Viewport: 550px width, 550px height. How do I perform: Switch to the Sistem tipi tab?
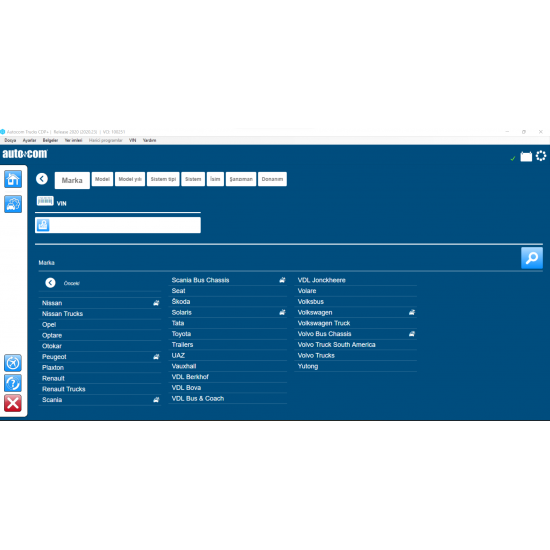pyautogui.click(x=163, y=179)
